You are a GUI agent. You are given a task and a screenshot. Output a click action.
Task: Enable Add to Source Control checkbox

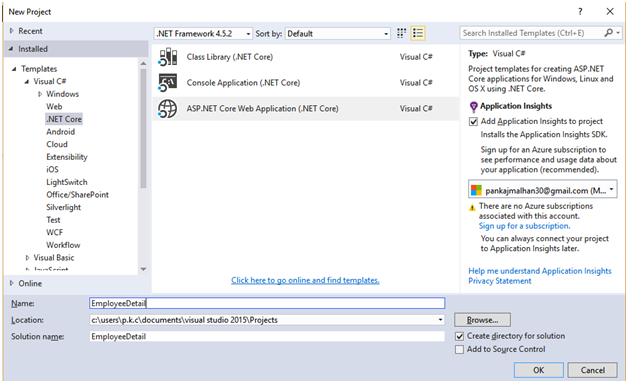coord(459,350)
